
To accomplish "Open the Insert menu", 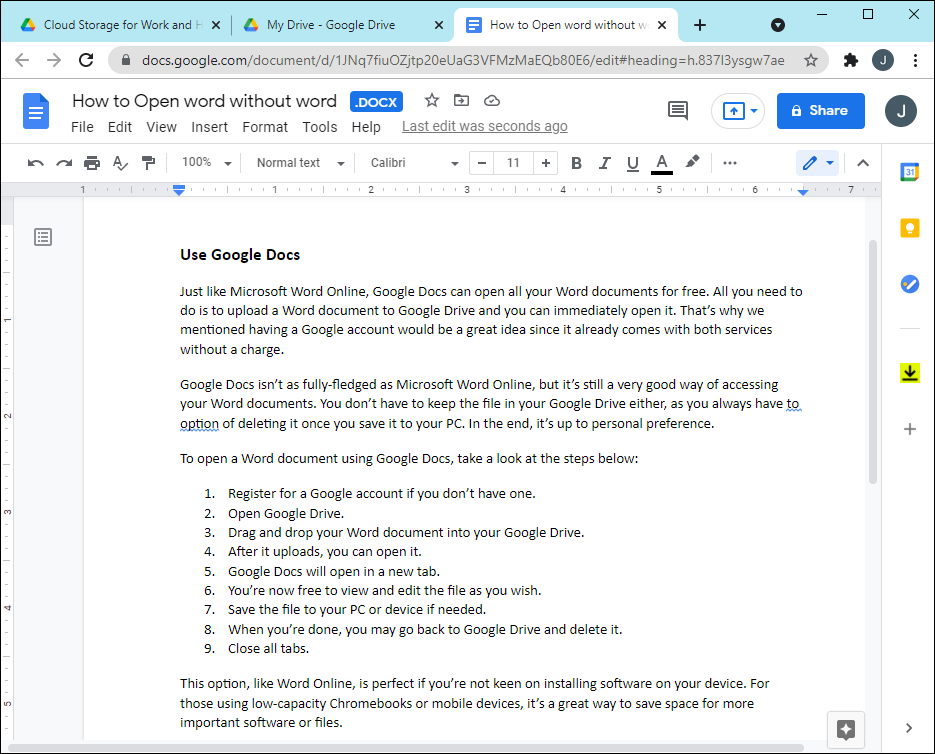I will tap(210, 127).
